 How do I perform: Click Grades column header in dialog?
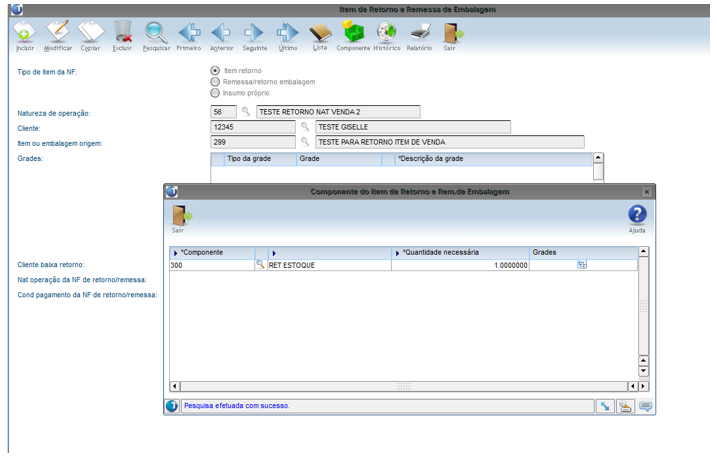point(583,252)
